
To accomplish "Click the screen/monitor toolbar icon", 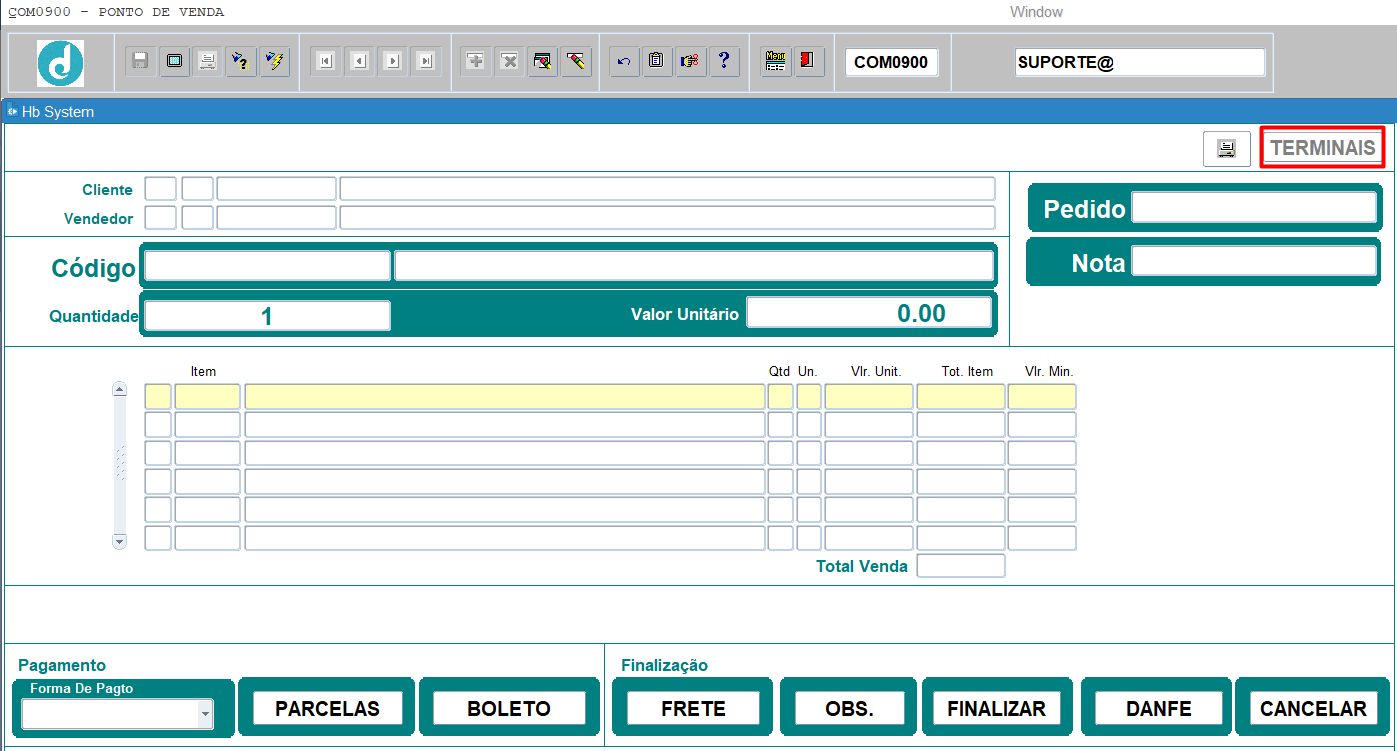I will click(175, 62).
